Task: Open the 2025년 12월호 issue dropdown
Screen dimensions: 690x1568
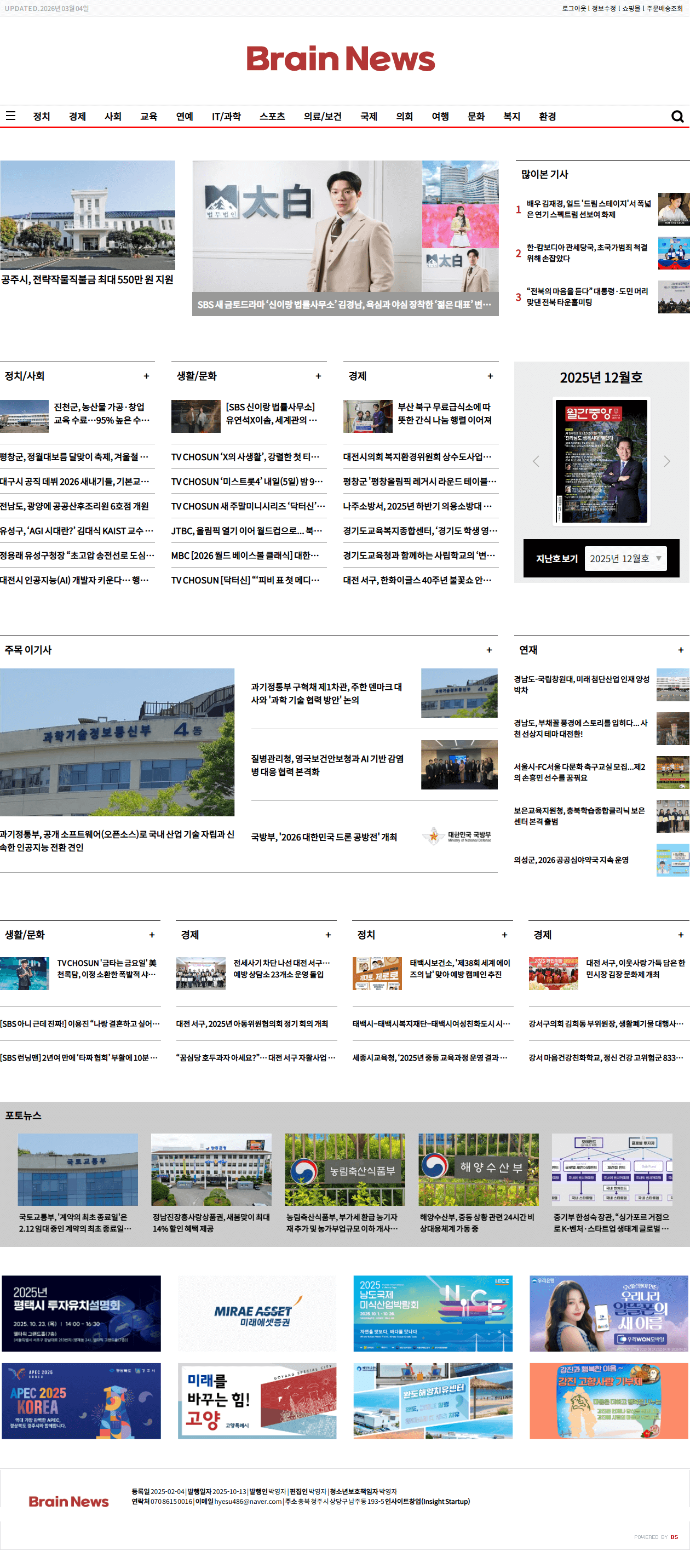Action: [625, 558]
